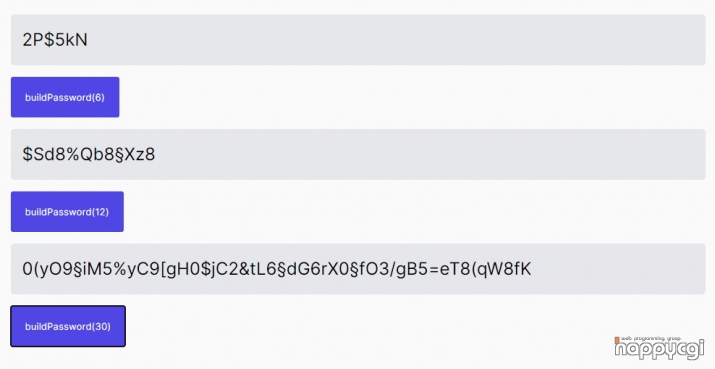Activate the button with the dark focus outline
This screenshot has width=715, height=369.
pyautogui.click(x=68, y=326)
